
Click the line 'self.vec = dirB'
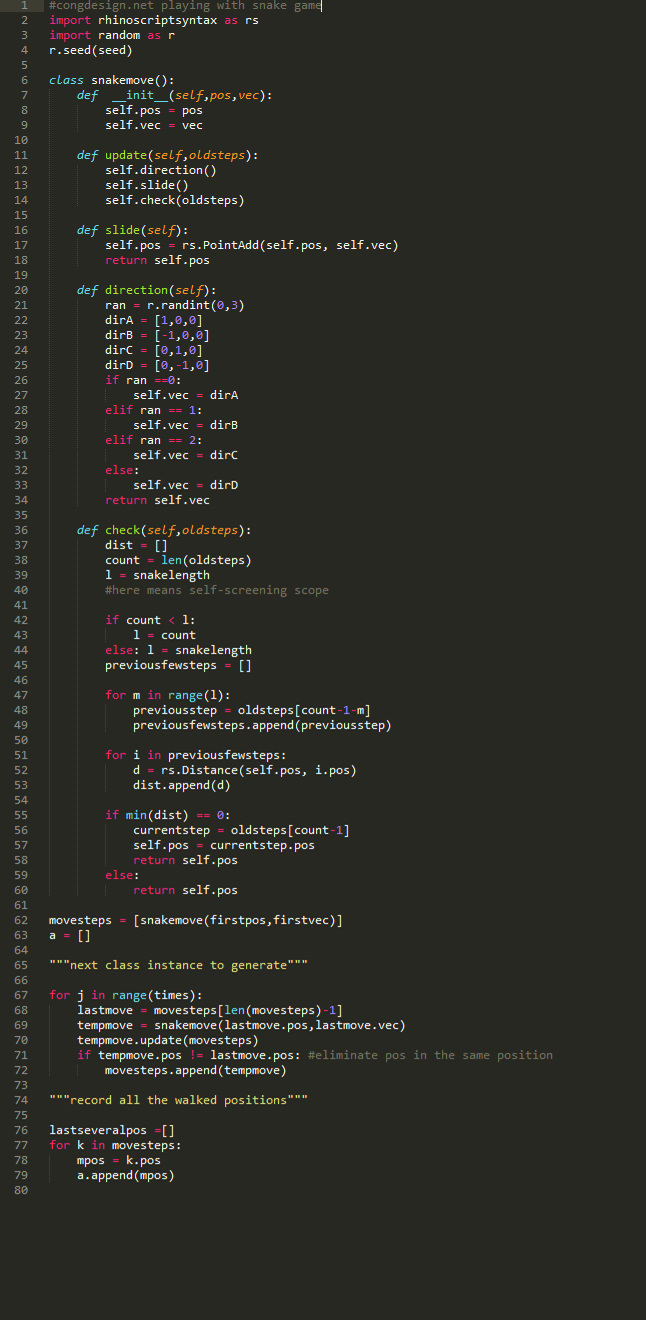(x=185, y=425)
